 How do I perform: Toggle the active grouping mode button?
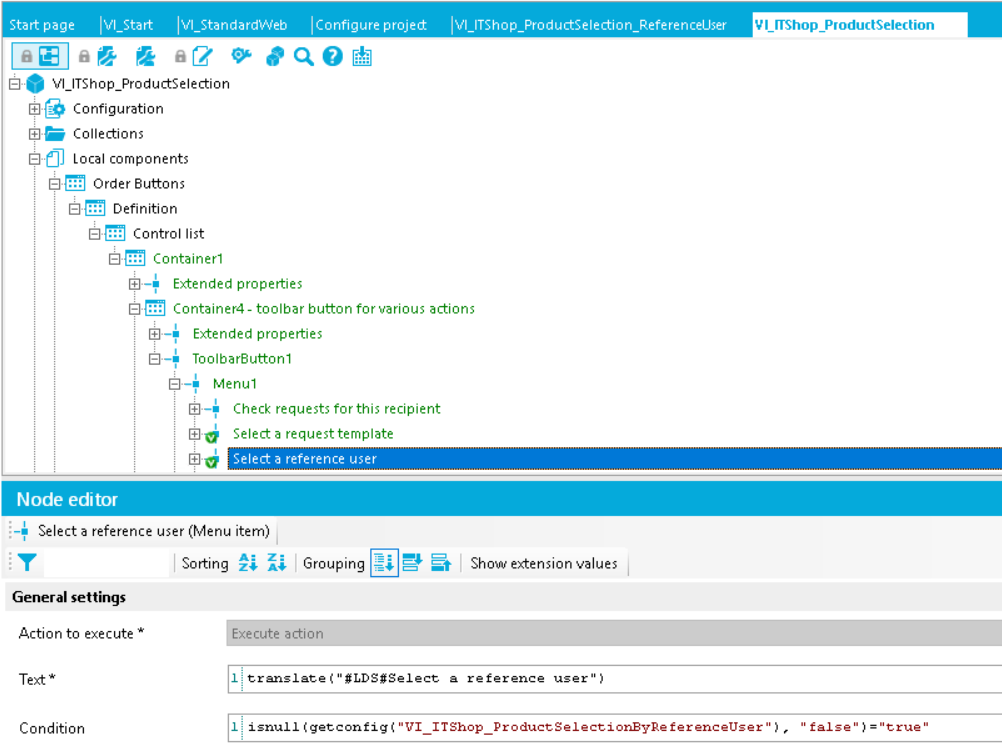384,563
